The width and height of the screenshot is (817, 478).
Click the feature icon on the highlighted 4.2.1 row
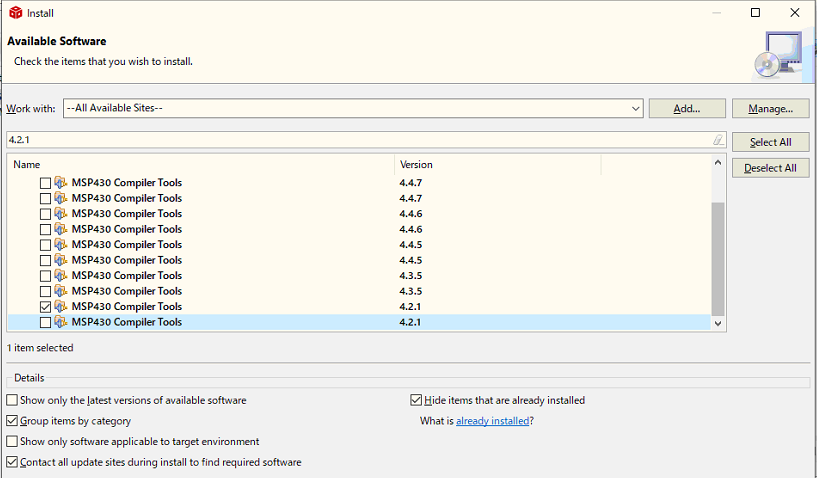click(x=61, y=322)
